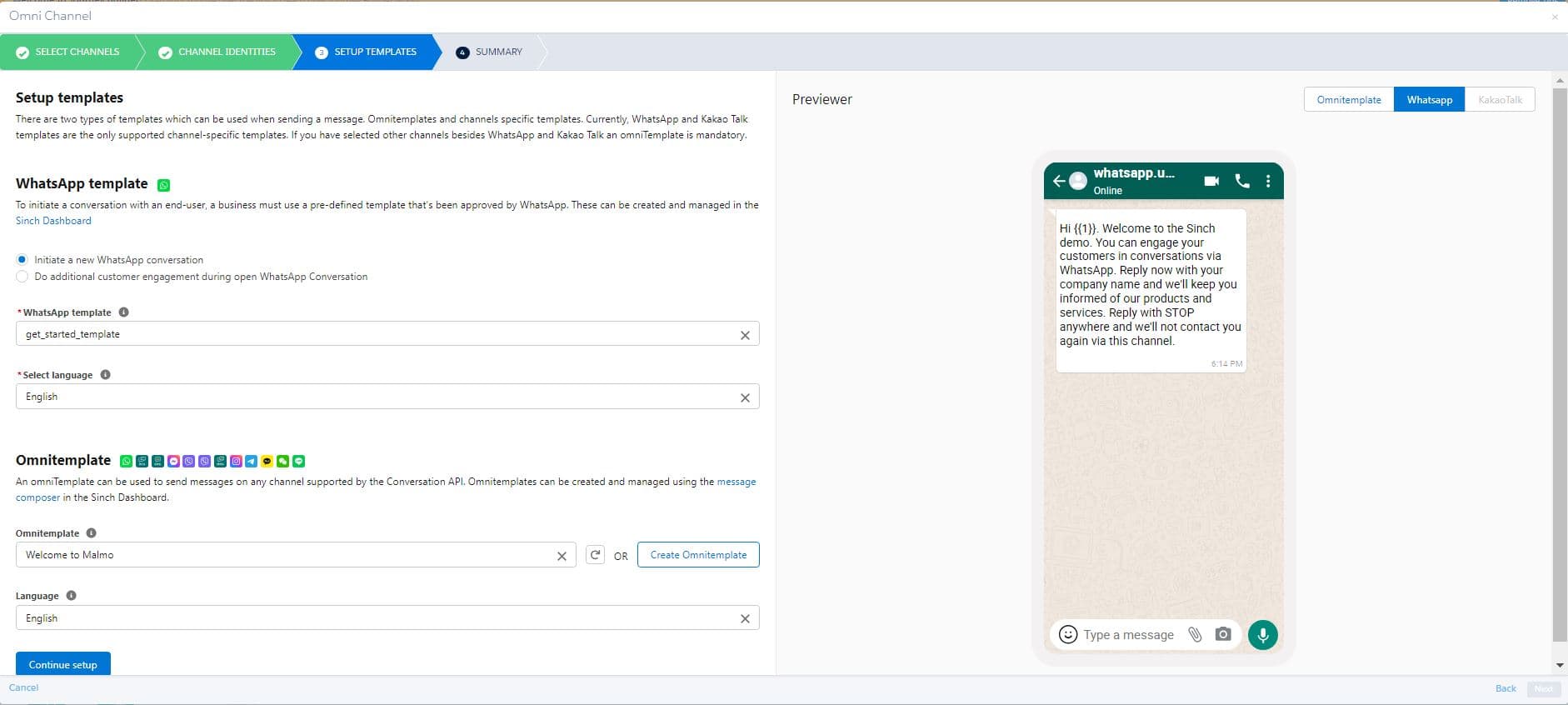Viewport: 1568px width, 705px height.
Task: Click the Setup templates heading
Action: pyautogui.click(x=69, y=97)
